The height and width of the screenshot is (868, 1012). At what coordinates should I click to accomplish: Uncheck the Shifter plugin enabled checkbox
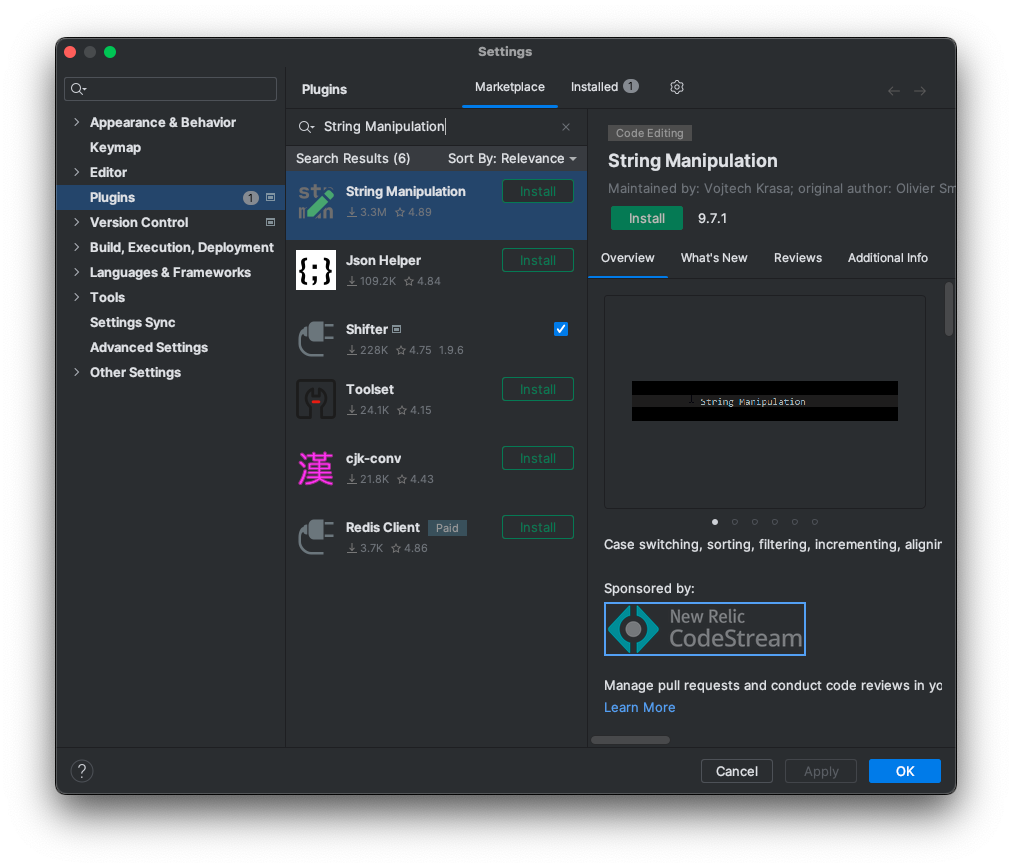(x=561, y=329)
